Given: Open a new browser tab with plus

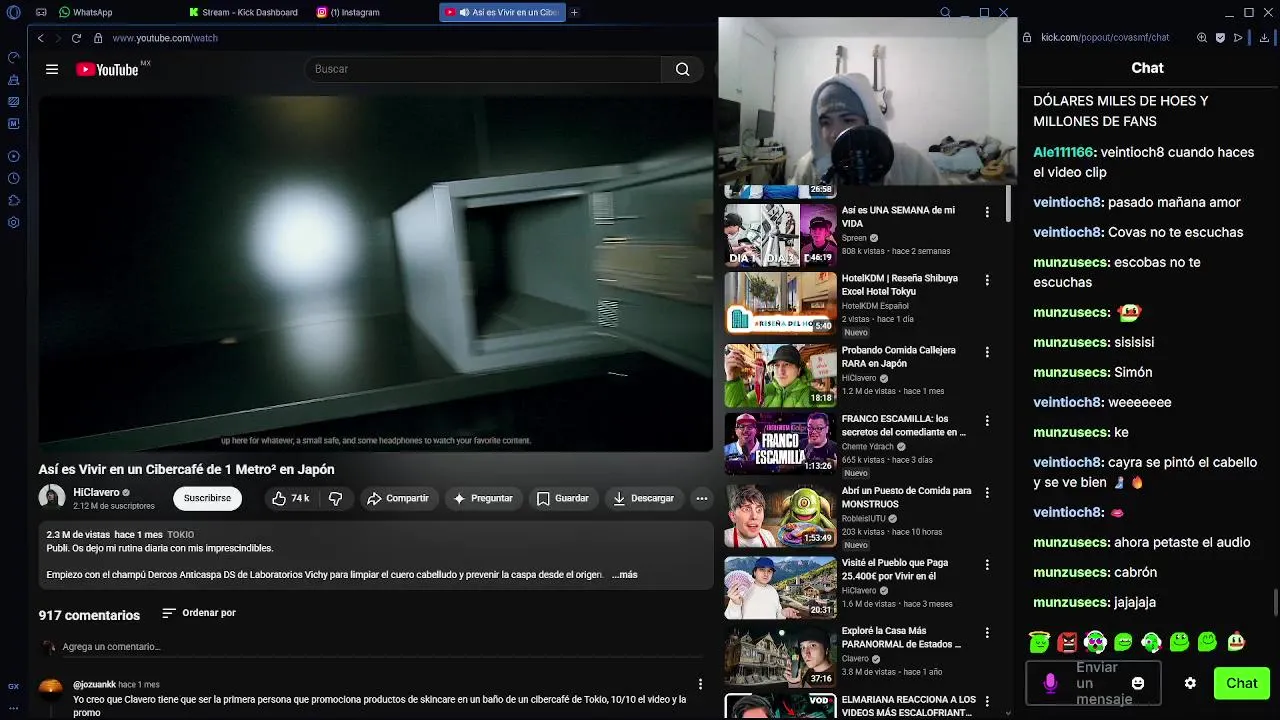Looking at the screenshot, I should 574,12.
